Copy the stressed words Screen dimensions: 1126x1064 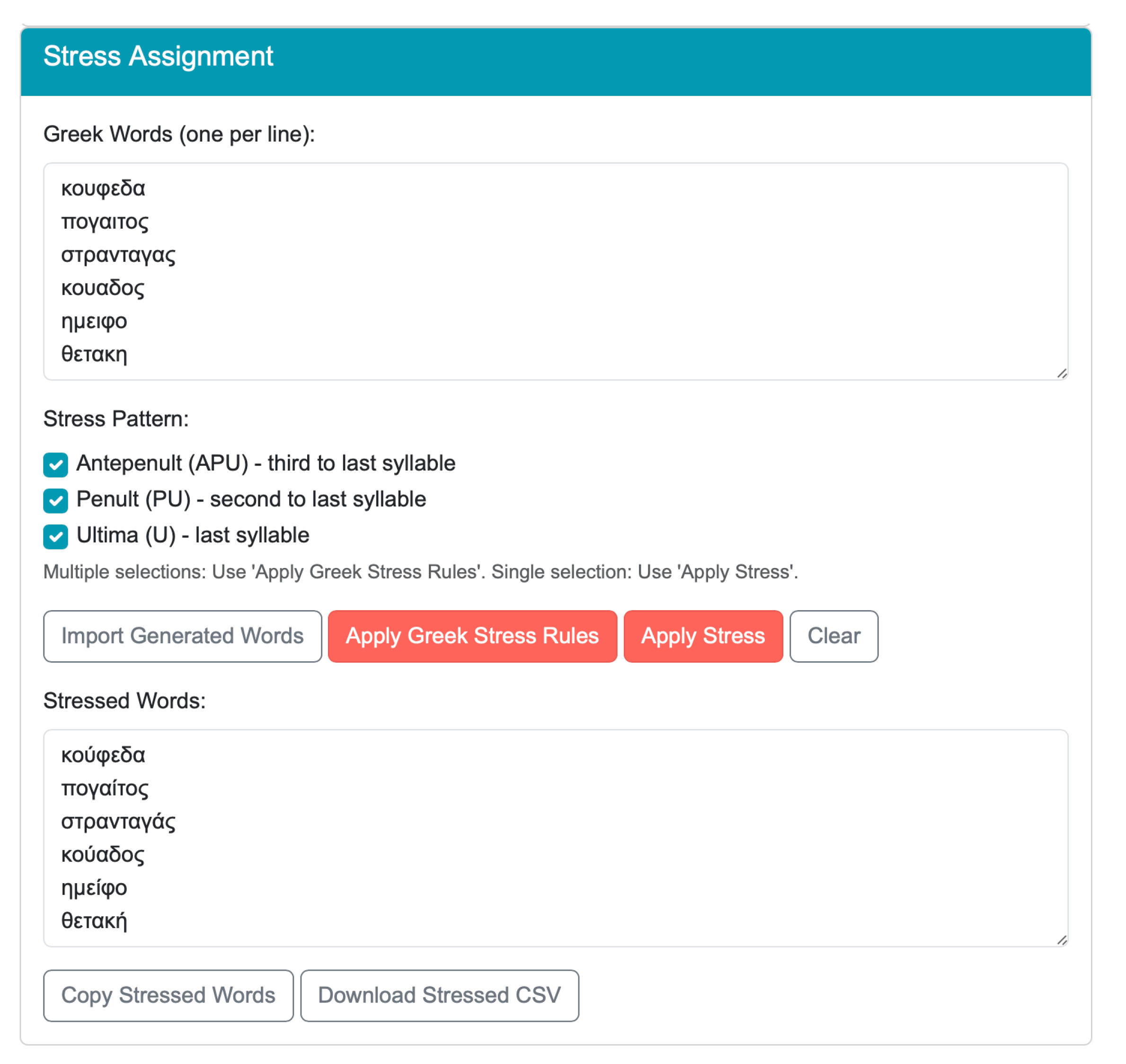pos(168,995)
